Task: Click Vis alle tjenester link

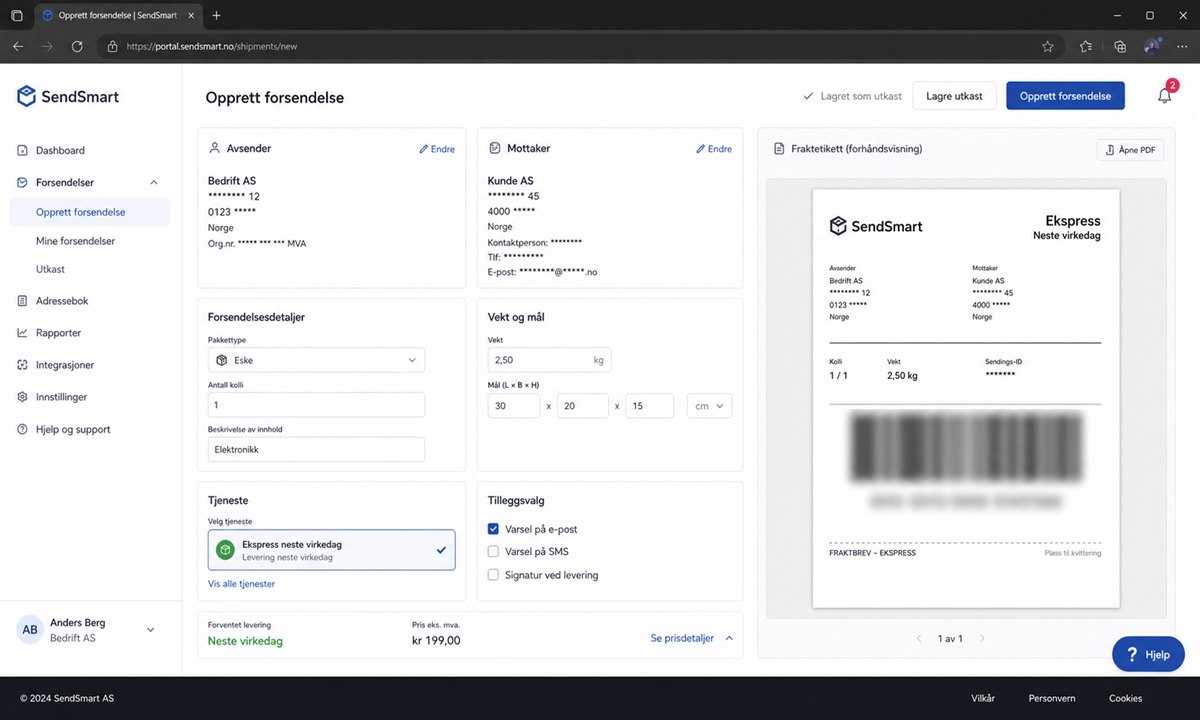Action: point(241,584)
